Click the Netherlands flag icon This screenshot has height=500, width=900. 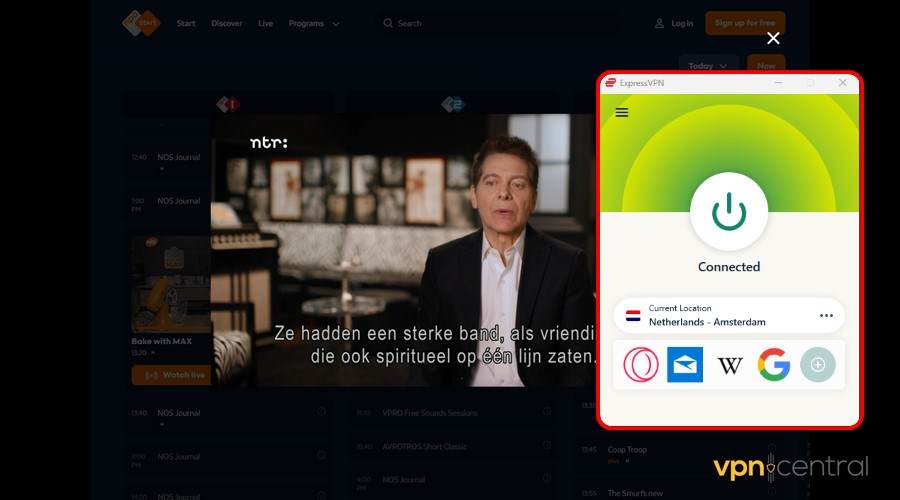(633, 316)
